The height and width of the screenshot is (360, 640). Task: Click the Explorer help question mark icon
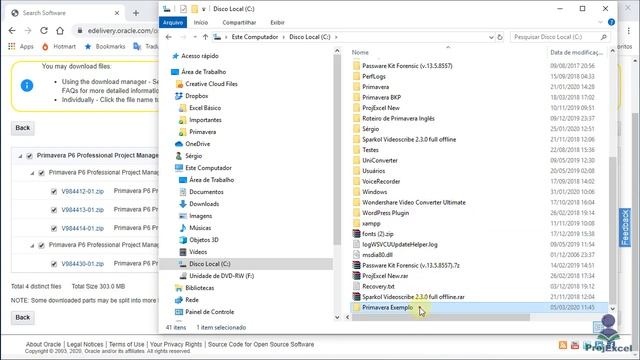tap(611, 22)
